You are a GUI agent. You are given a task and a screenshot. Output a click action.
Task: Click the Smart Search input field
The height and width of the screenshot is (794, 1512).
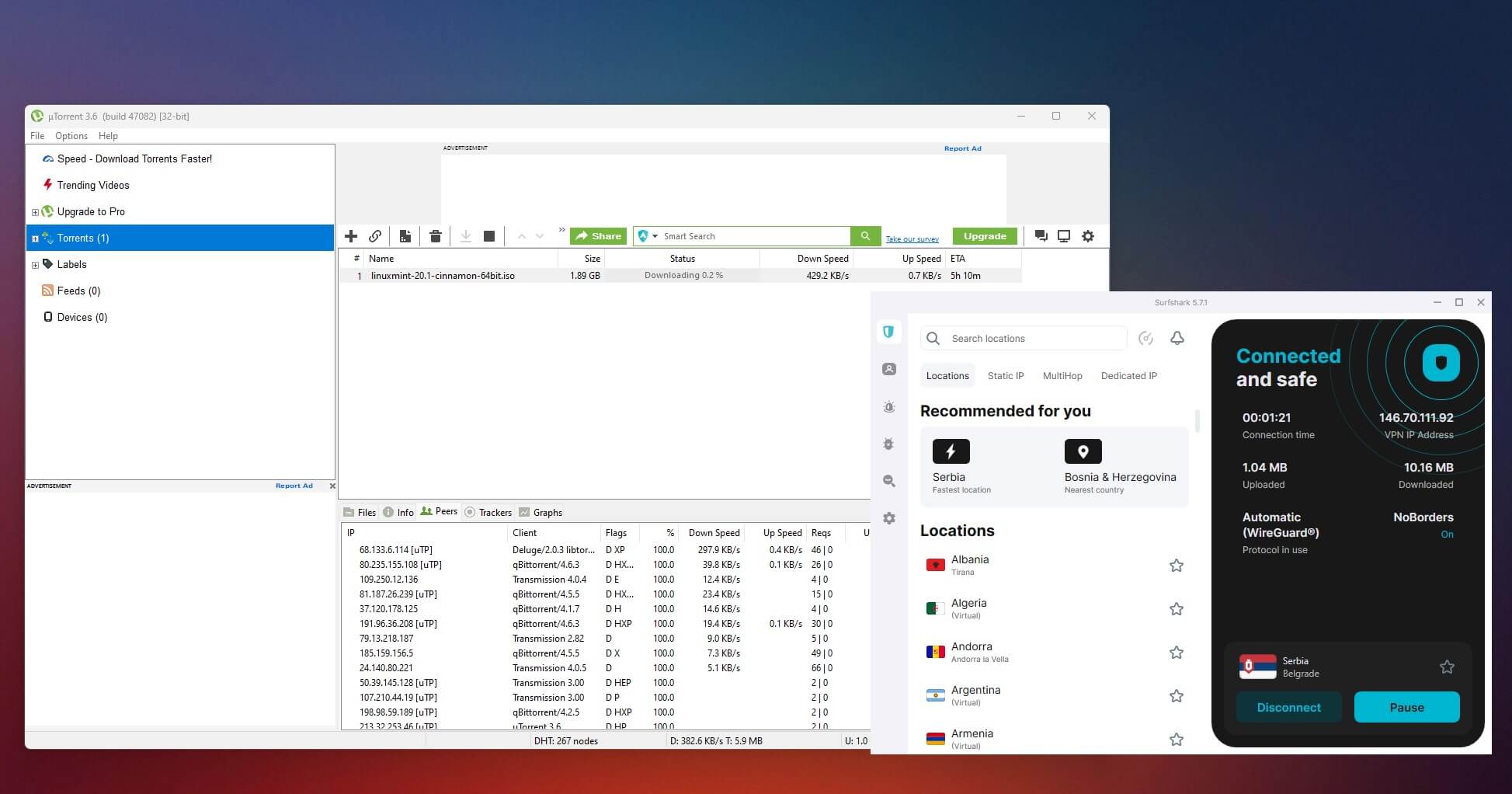coord(755,236)
